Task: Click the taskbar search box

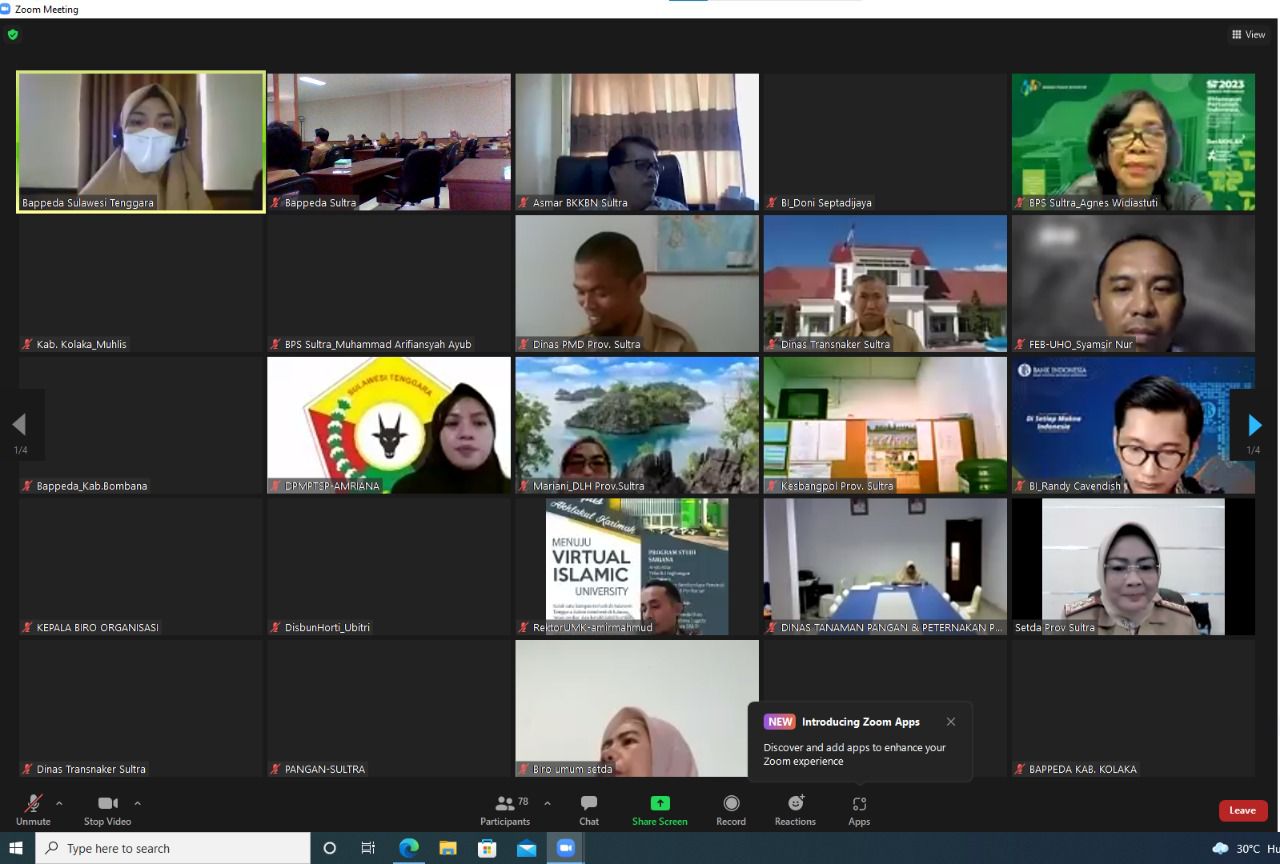Action: point(173,848)
